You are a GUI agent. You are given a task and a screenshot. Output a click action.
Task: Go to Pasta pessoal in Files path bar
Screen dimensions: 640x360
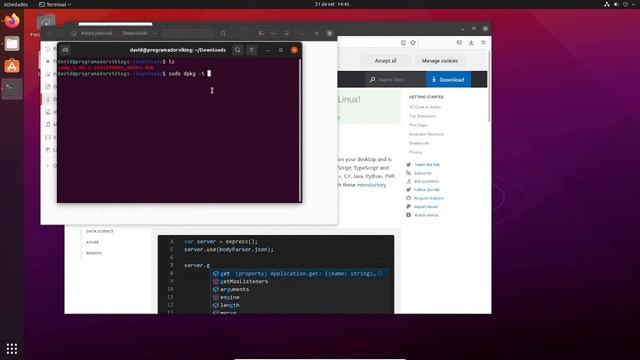coord(93,33)
